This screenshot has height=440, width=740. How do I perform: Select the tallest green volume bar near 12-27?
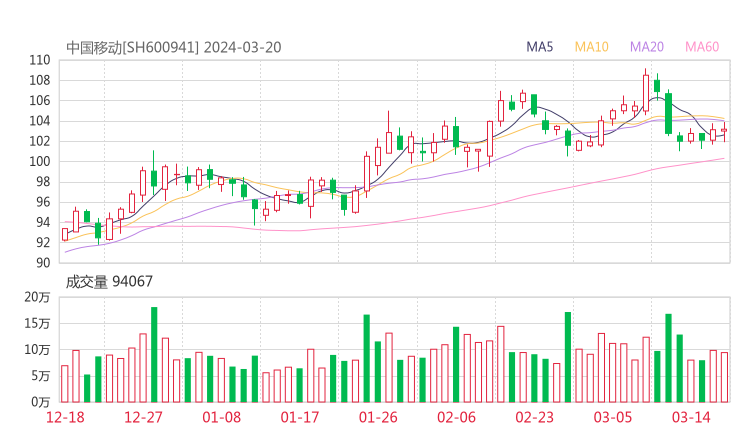[154, 355]
